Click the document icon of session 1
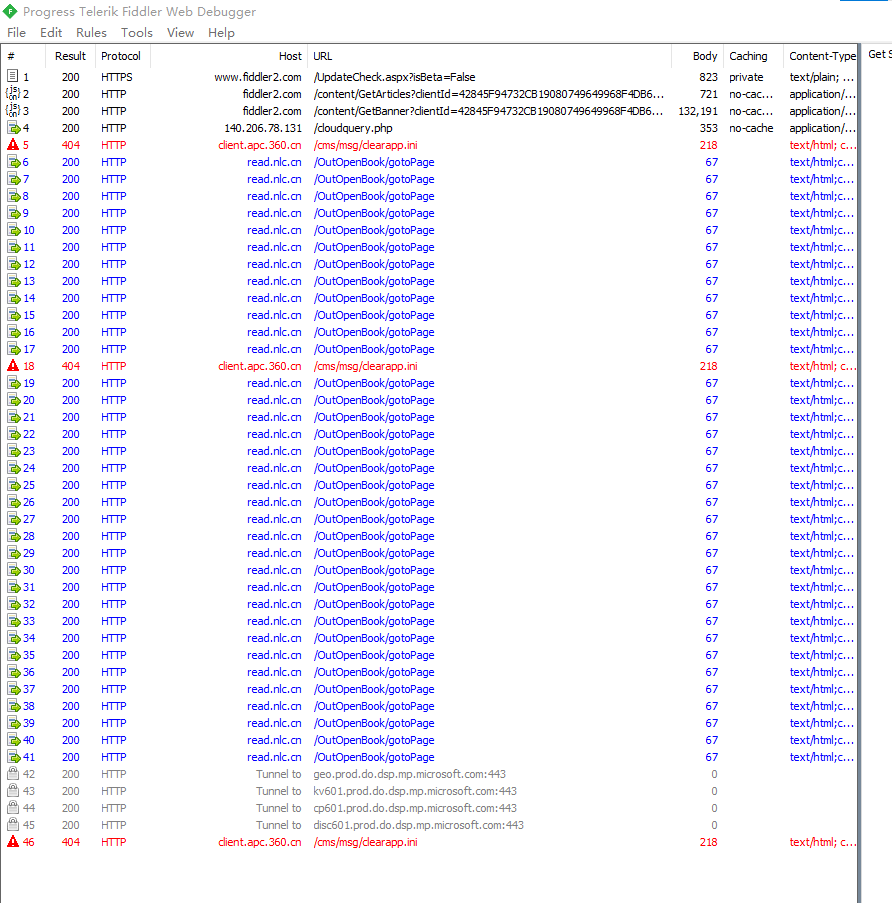Image resolution: width=892 pixels, height=903 pixels. coord(13,76)
